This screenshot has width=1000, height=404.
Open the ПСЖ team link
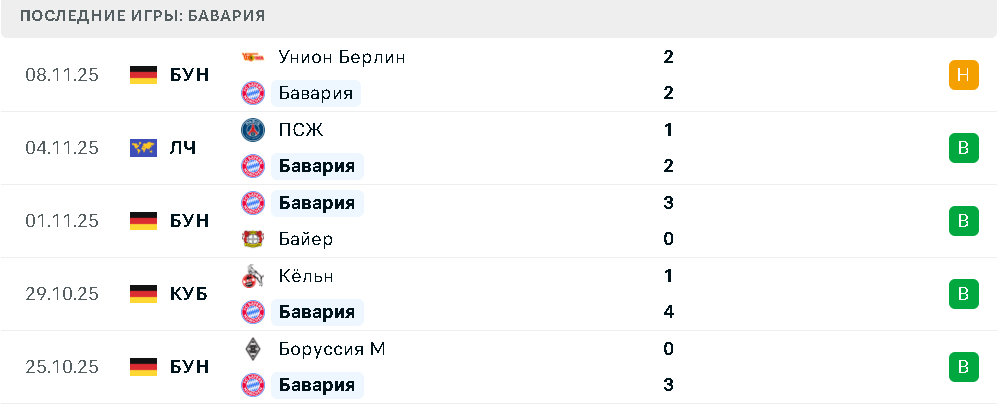301,130
